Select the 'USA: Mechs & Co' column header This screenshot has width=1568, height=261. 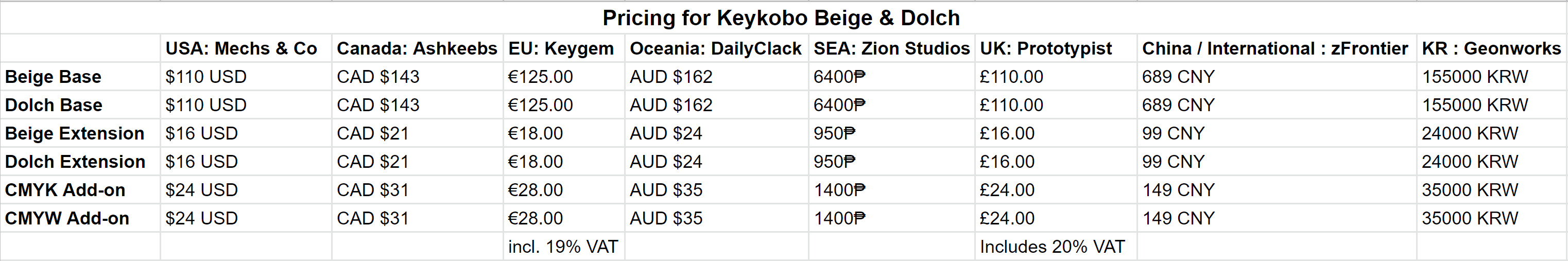pos(241,48)
